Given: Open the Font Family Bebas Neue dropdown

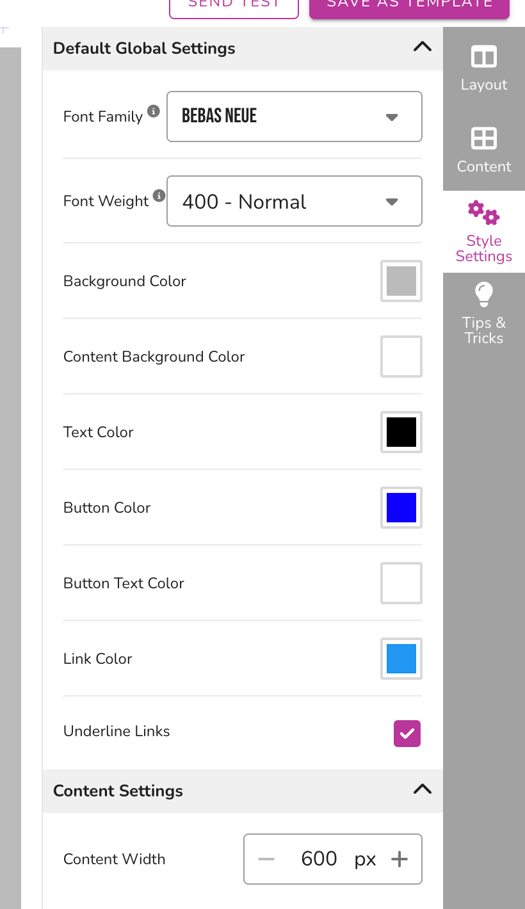Looking at the screenshot, I should point(294,117).
